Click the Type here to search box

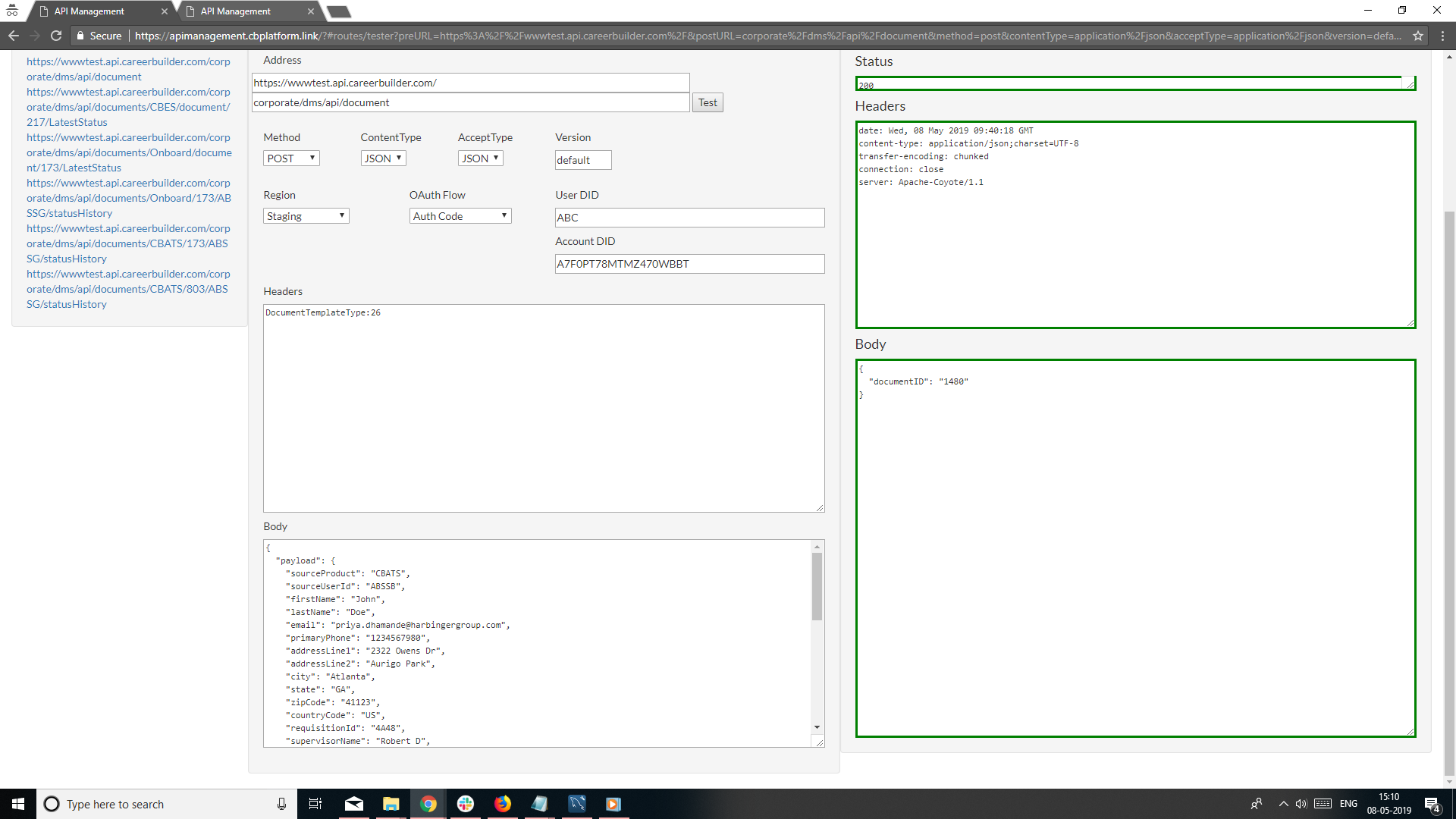coord(167,804)
